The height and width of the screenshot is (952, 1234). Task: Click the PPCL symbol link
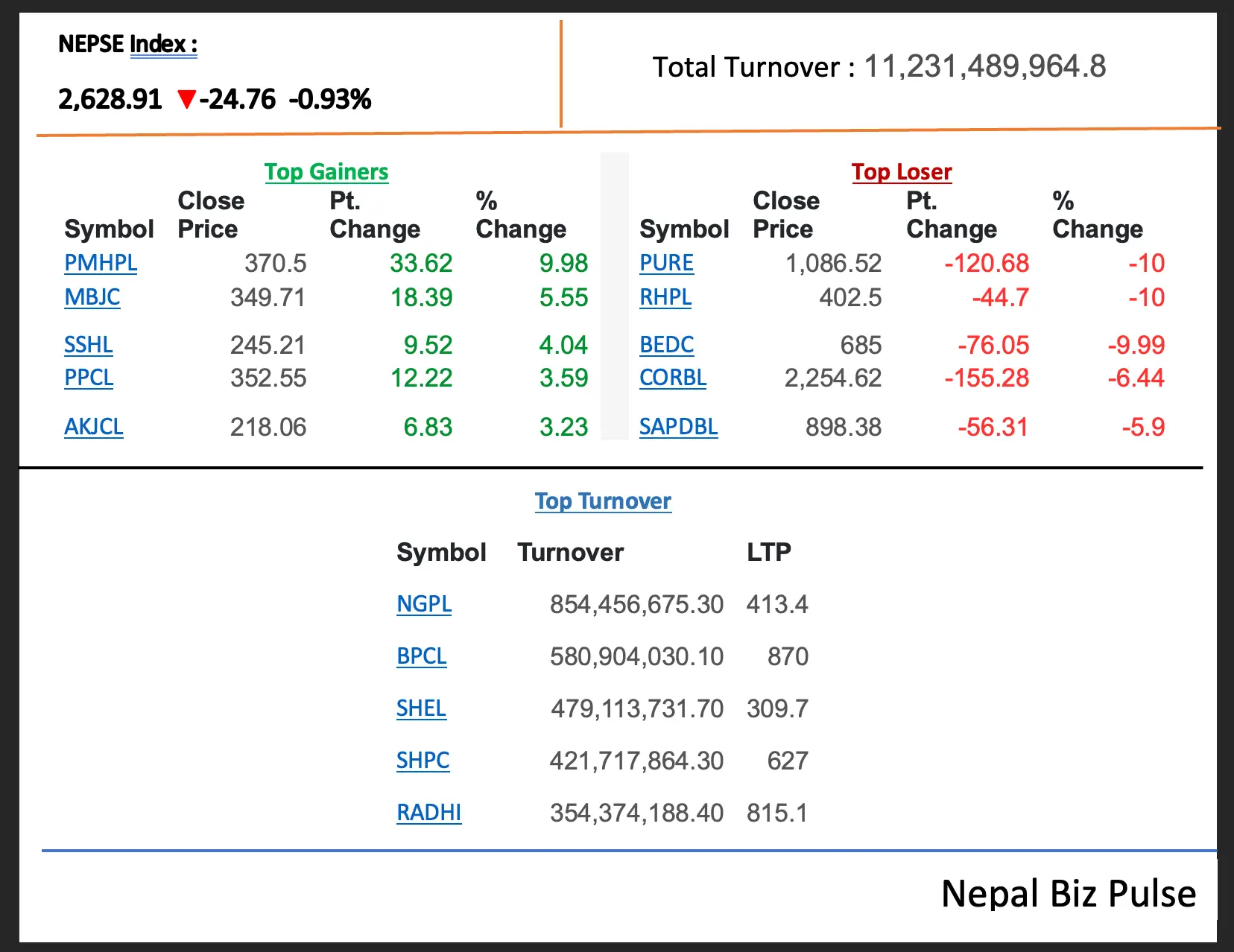point(89,378)
